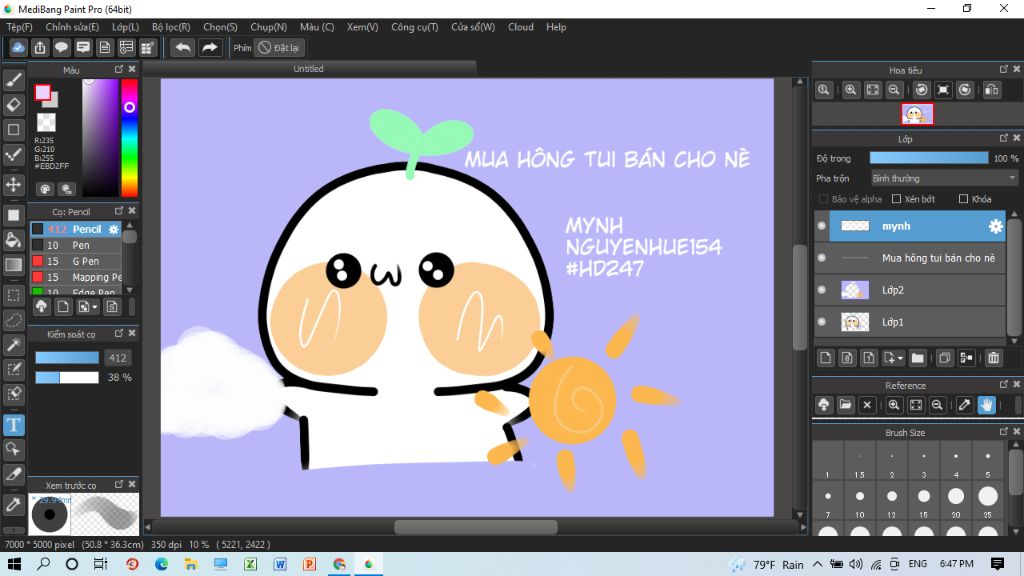The height and width of the screenshot is (576, 1024).
Task: Open Microsoft Word from the taskbar
Action: click(x=280, y=564)
